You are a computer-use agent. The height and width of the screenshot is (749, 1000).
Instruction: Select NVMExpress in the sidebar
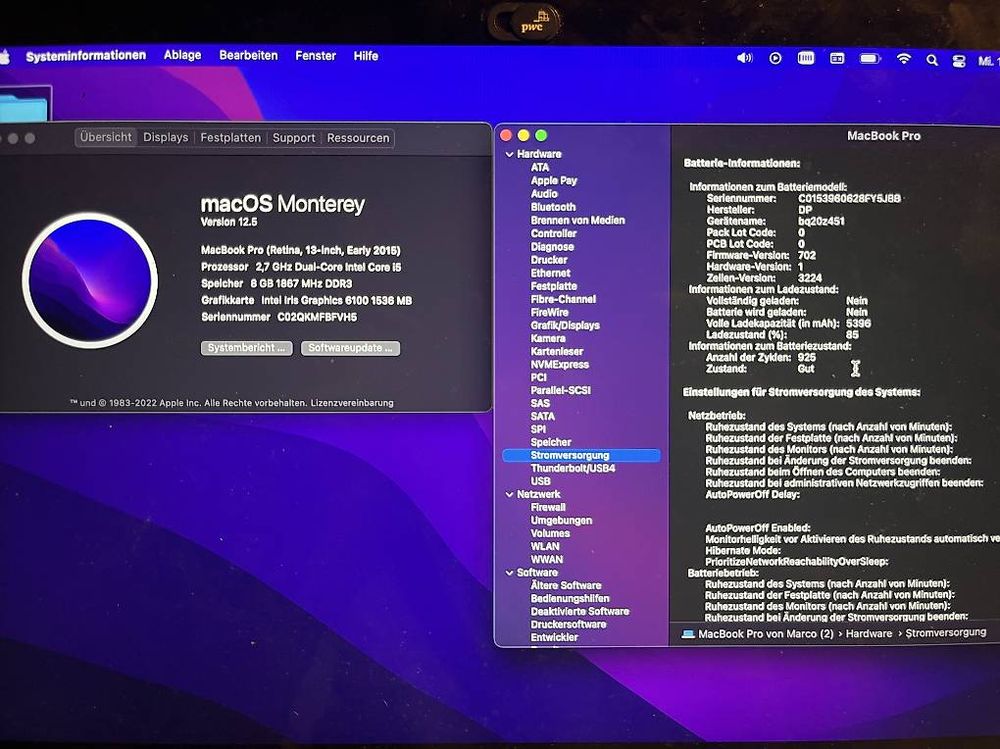(x=559, y=364)
